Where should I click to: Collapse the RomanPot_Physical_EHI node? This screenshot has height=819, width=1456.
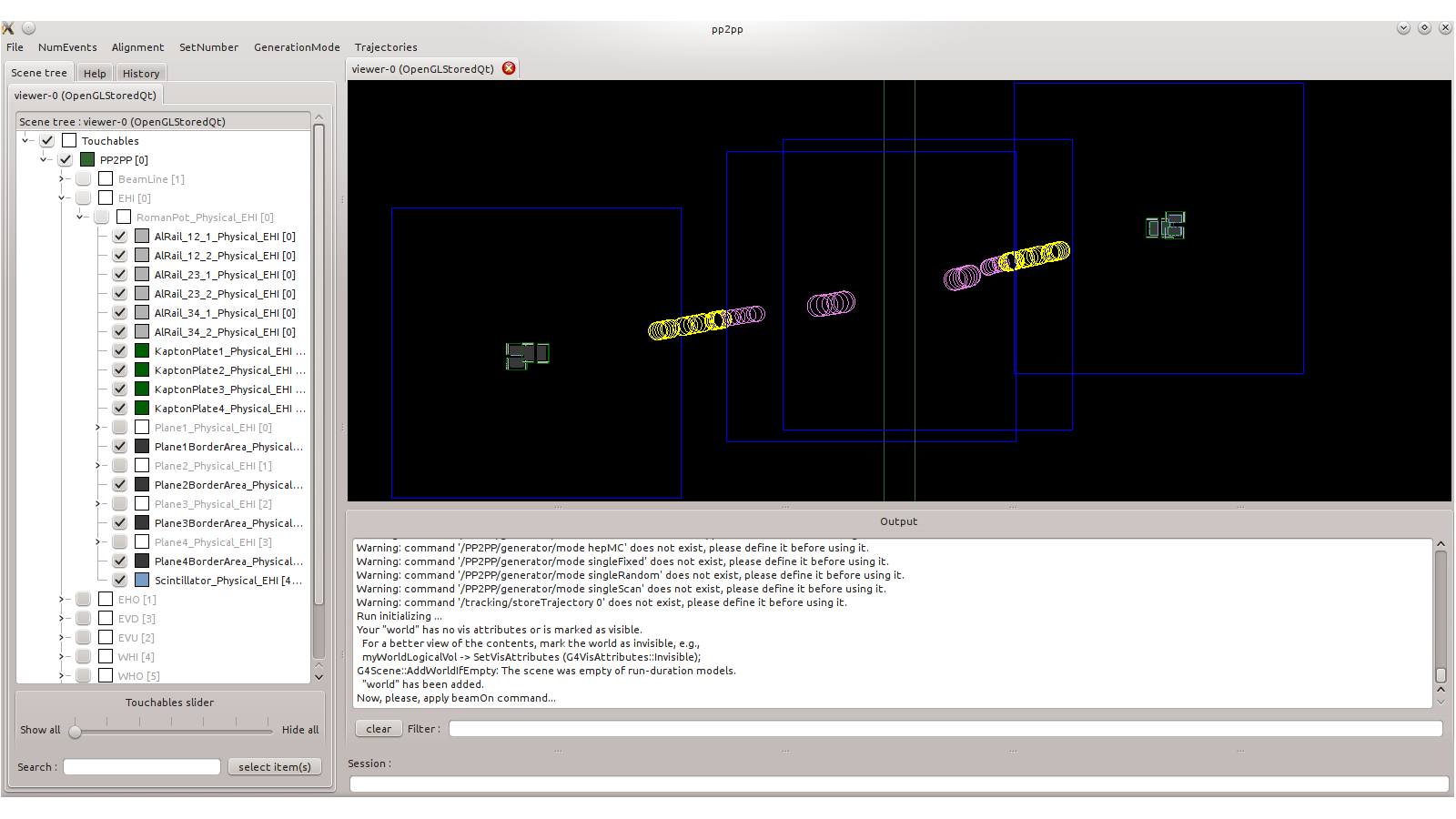(x=80, y=217)
